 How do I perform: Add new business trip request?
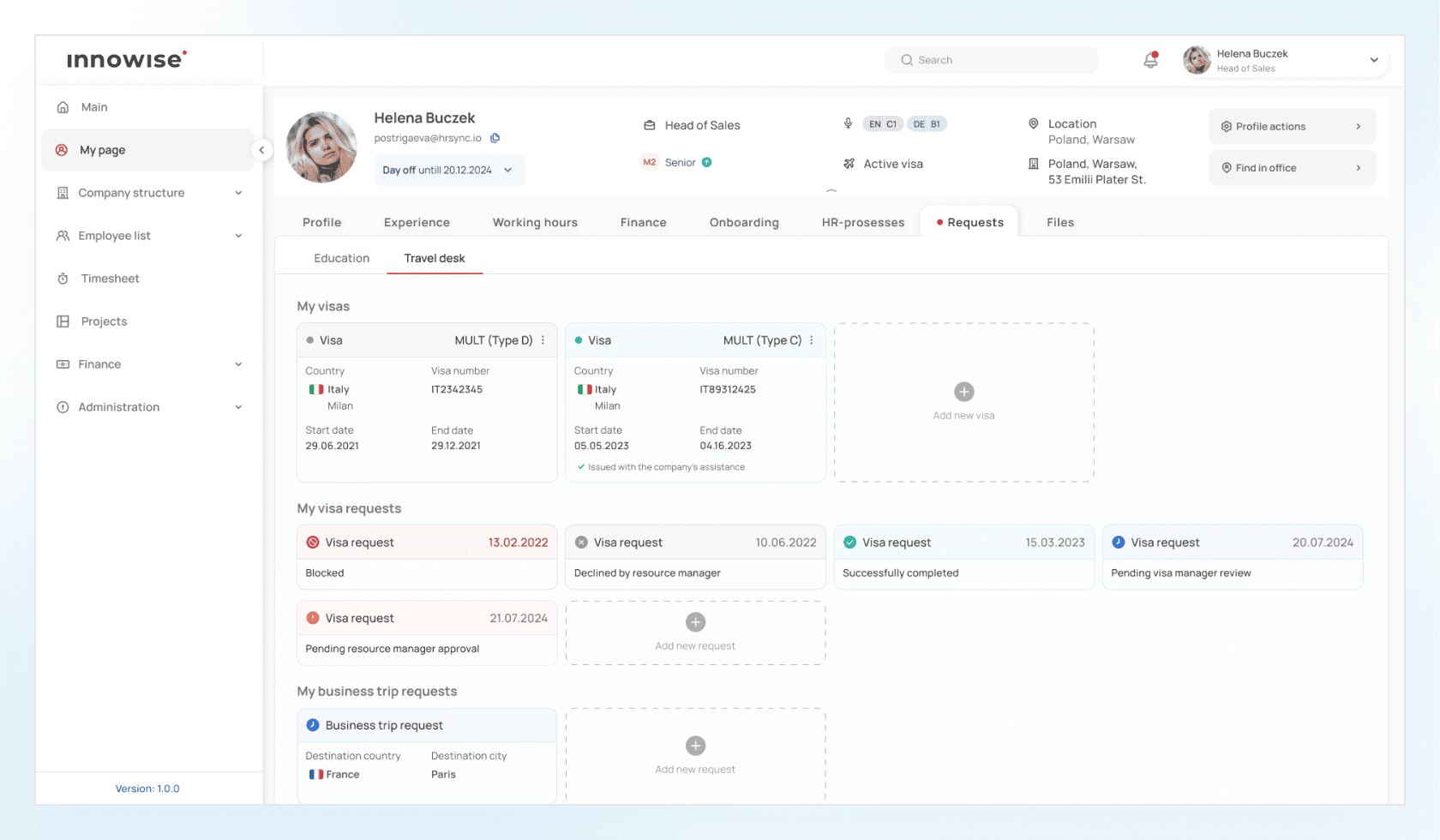[x=695, y=746]
